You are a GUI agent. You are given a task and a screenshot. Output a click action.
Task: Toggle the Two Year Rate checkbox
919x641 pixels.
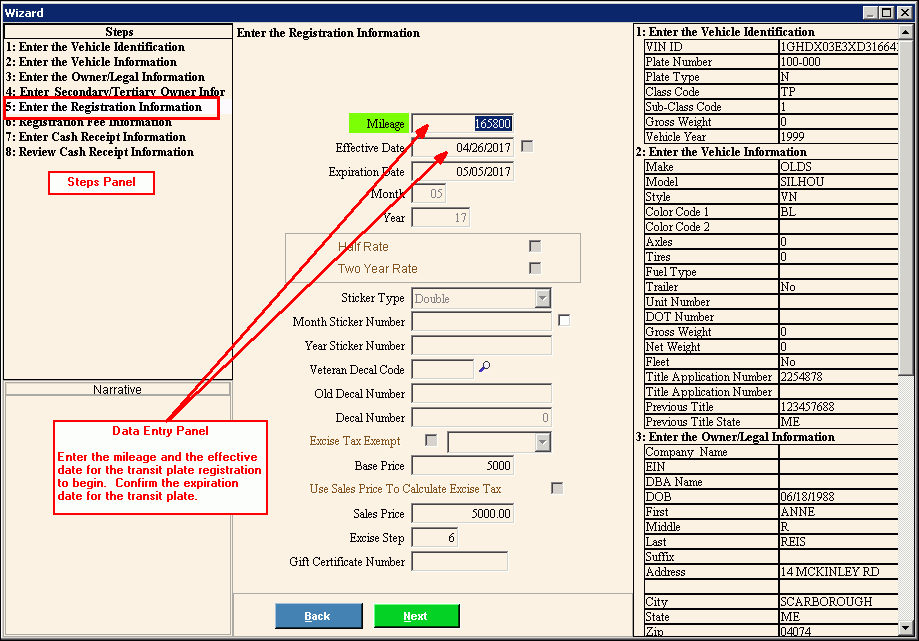[535, 268]
